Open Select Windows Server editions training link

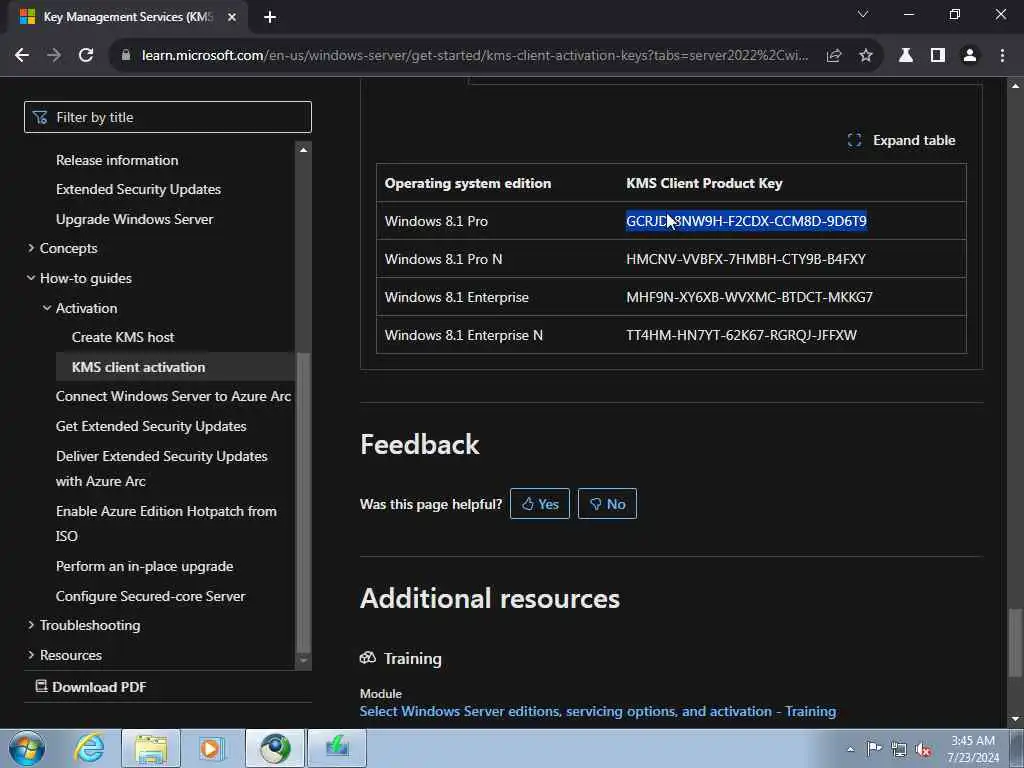pos(598,711)
